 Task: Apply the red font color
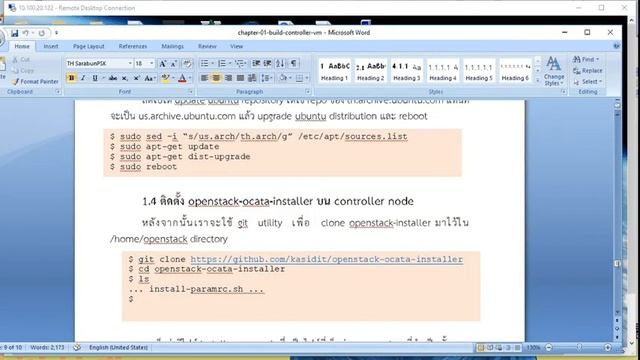pos(182,78)
